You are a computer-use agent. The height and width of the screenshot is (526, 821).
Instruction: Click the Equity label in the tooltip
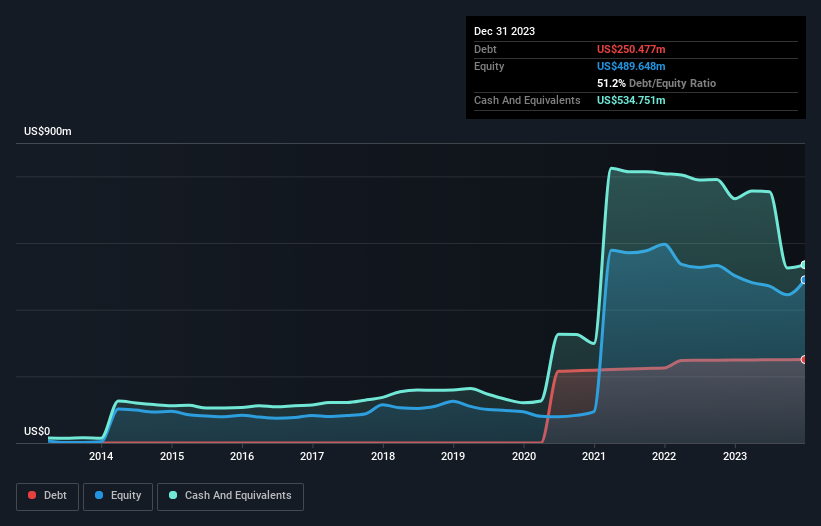[x=489, y=66]
